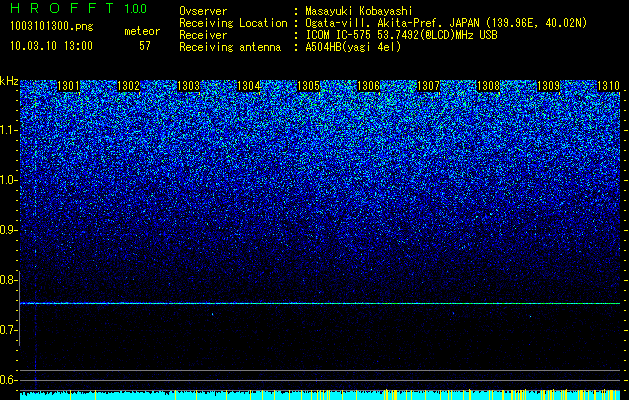
Task: Click the 1.1 frequency axis label
Action: pos(9,130)
